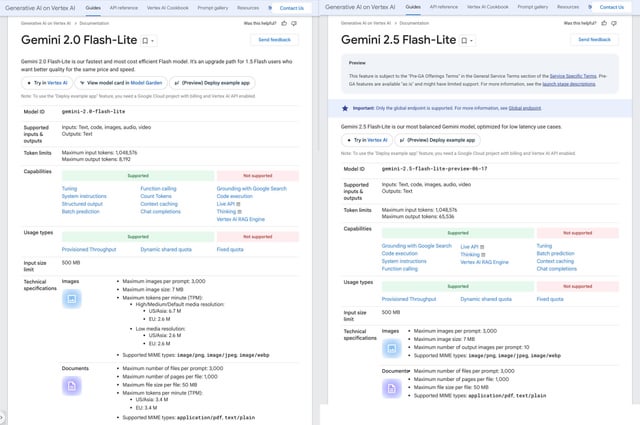Open Chat completions link on Gemini 2.0 page
640x425 pixels.
[x=160, y=211]
